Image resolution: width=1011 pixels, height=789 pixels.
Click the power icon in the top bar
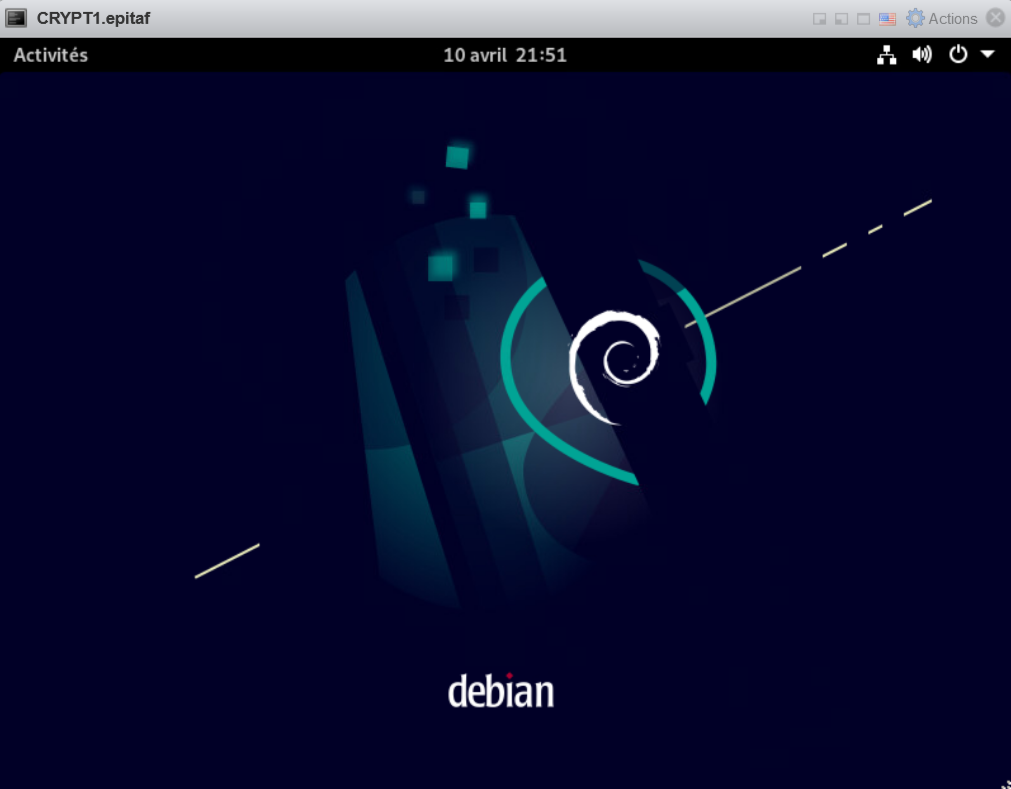click(958, 55)
